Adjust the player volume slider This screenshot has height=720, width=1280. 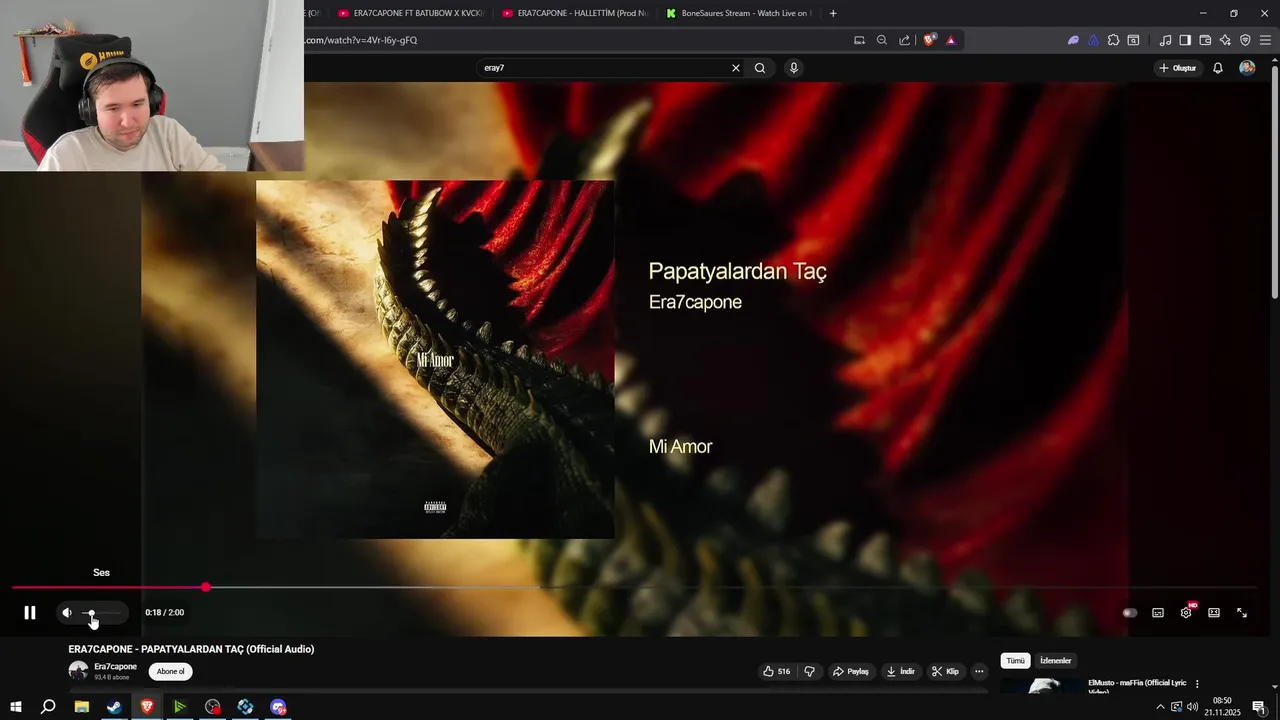pyautogui.click(x=101, y=613)
